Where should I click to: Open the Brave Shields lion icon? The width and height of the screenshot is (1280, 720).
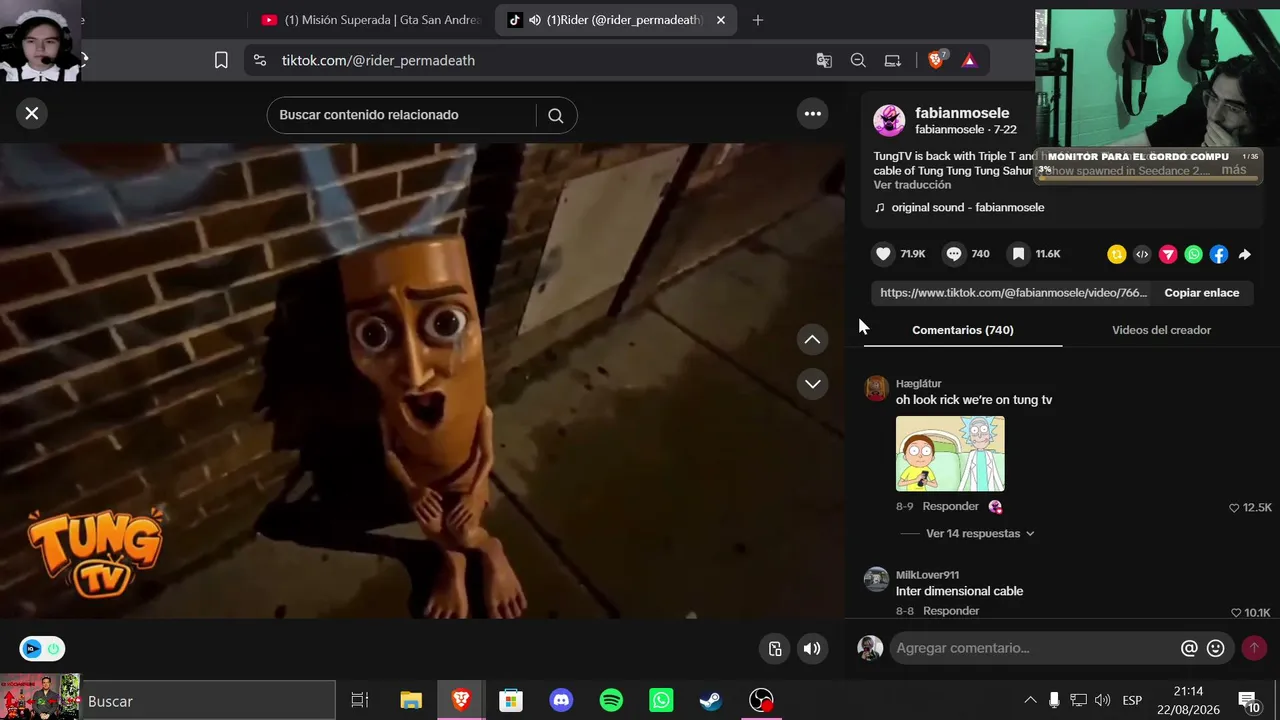[936, 60]
